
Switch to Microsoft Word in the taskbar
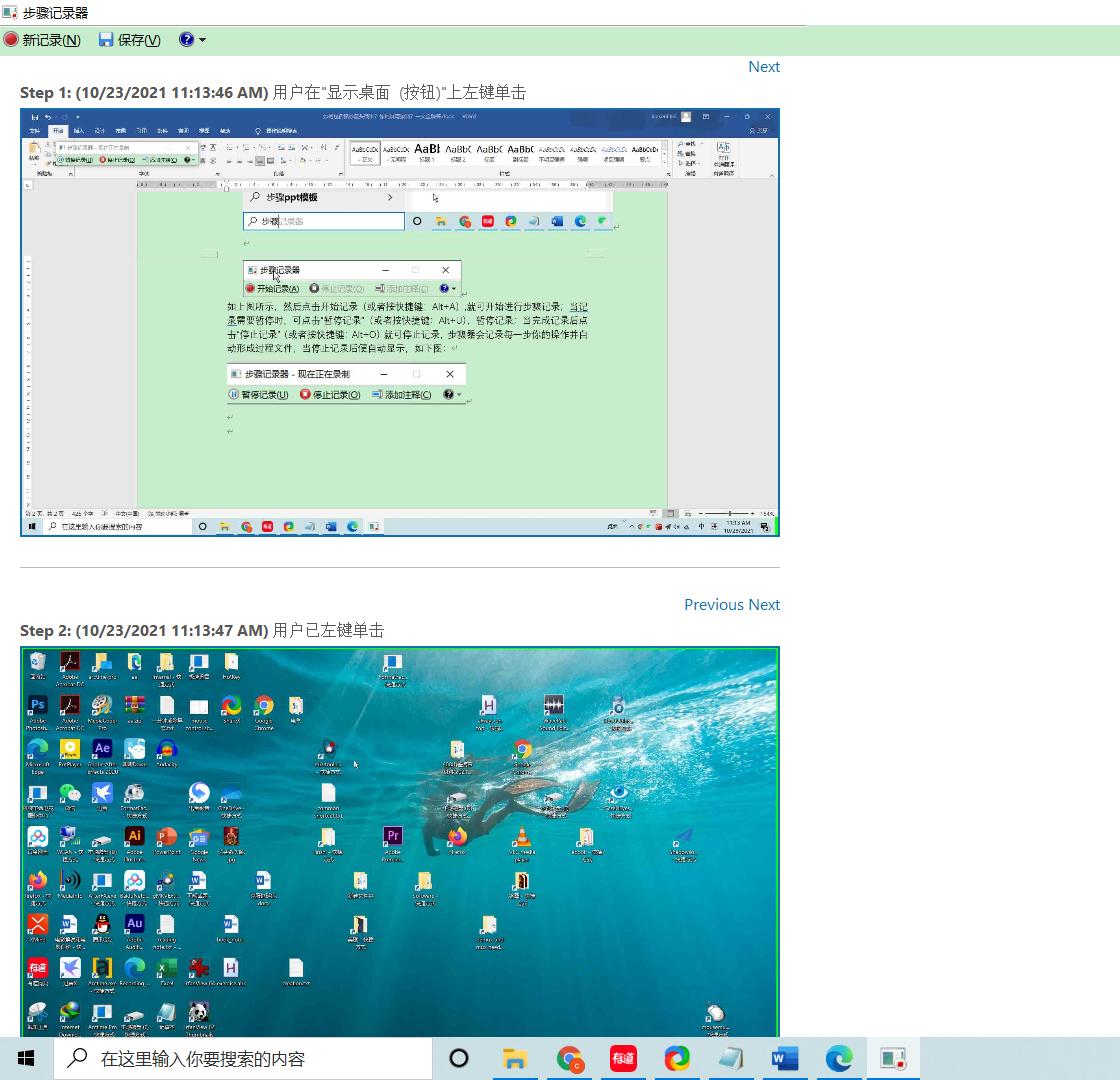tap(785, 1058)
